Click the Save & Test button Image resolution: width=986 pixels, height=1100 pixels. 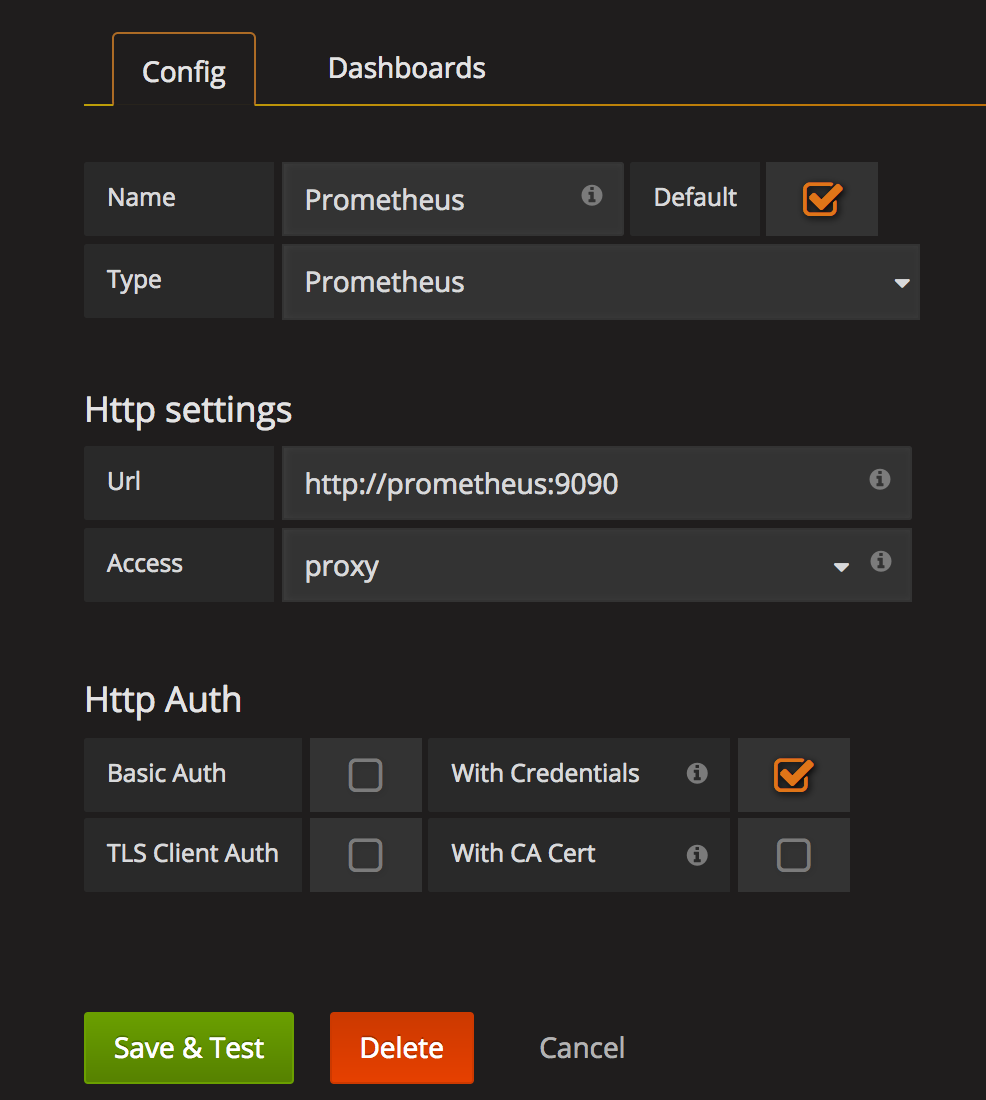[x=189, y=1047]
